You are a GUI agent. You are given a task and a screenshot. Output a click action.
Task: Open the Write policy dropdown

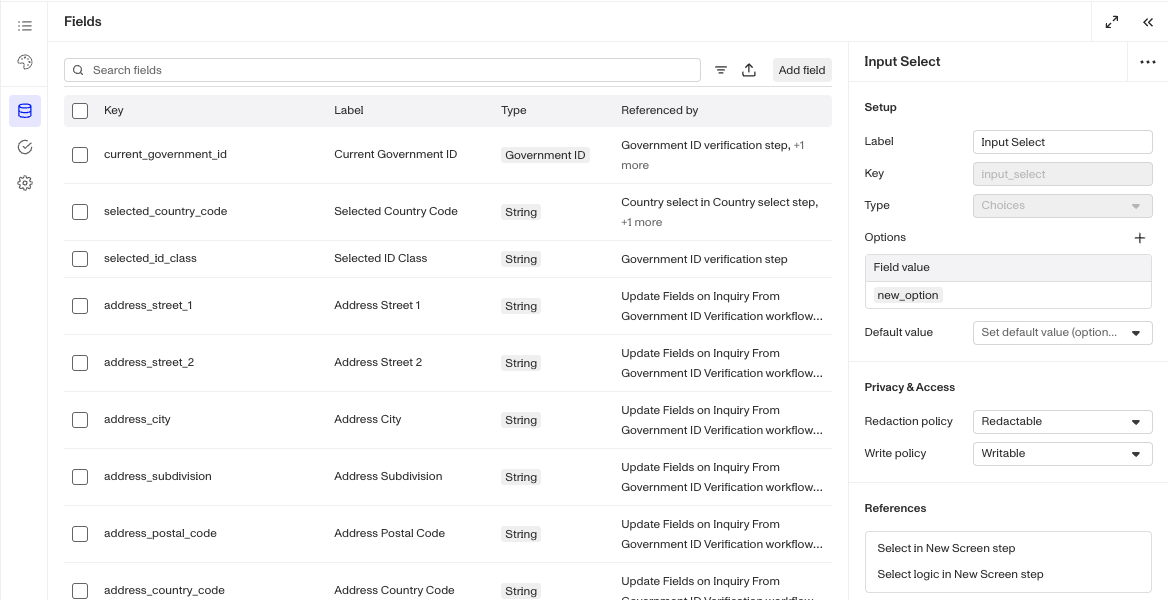[1062, 453]
